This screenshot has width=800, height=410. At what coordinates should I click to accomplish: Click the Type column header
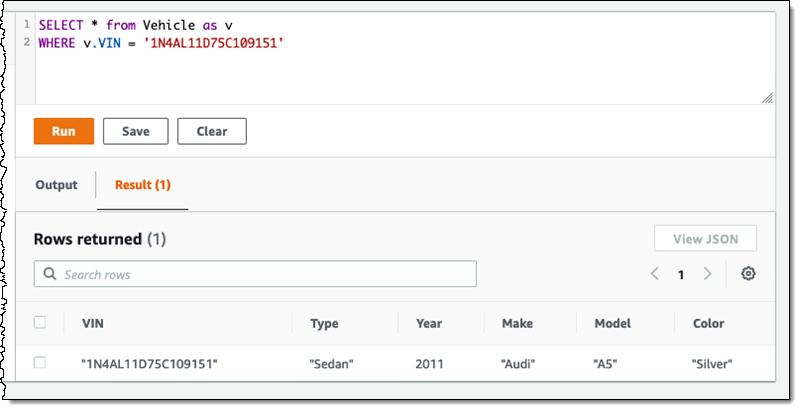[x=324, y=323]
